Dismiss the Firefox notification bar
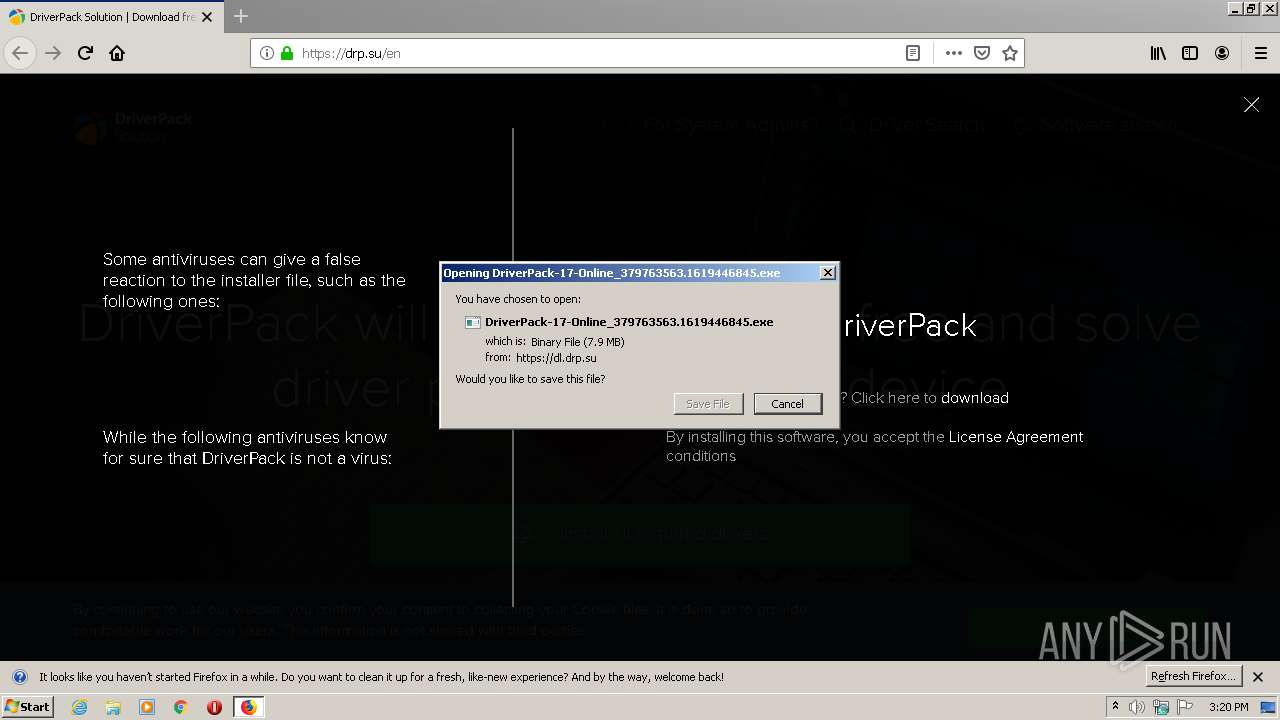The height and width of the screenshot is (720, 1280). click(x=1258, y=677)
